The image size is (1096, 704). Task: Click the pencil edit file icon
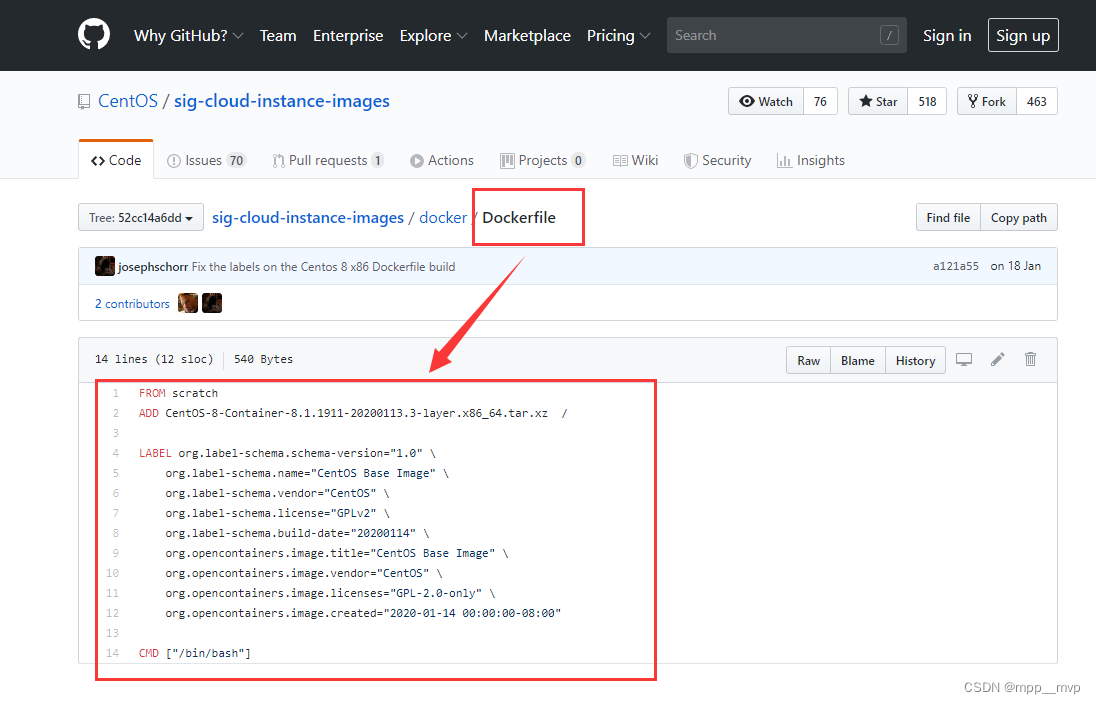point(997,359)
